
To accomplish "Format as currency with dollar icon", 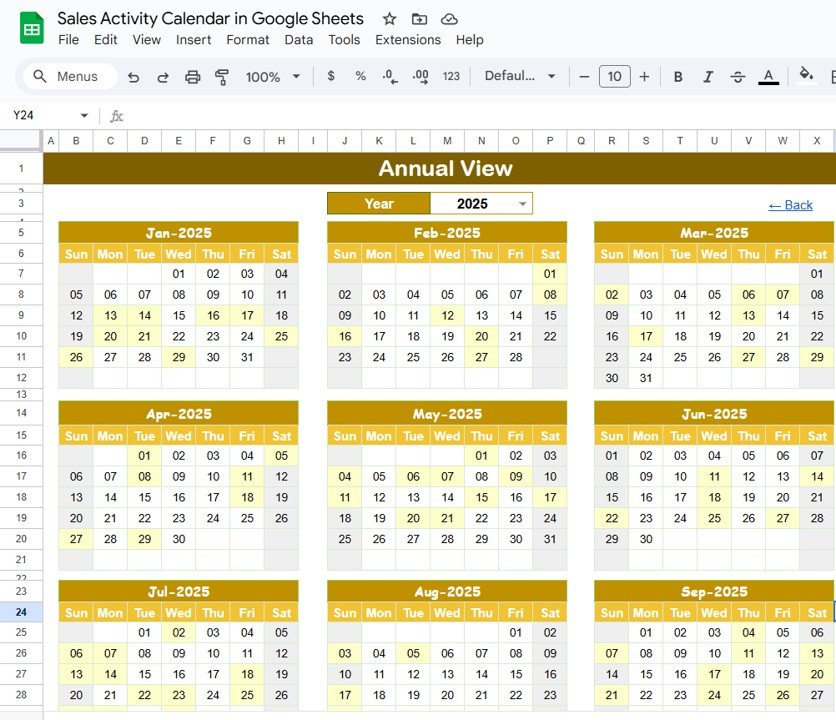I will click(331, 76).
